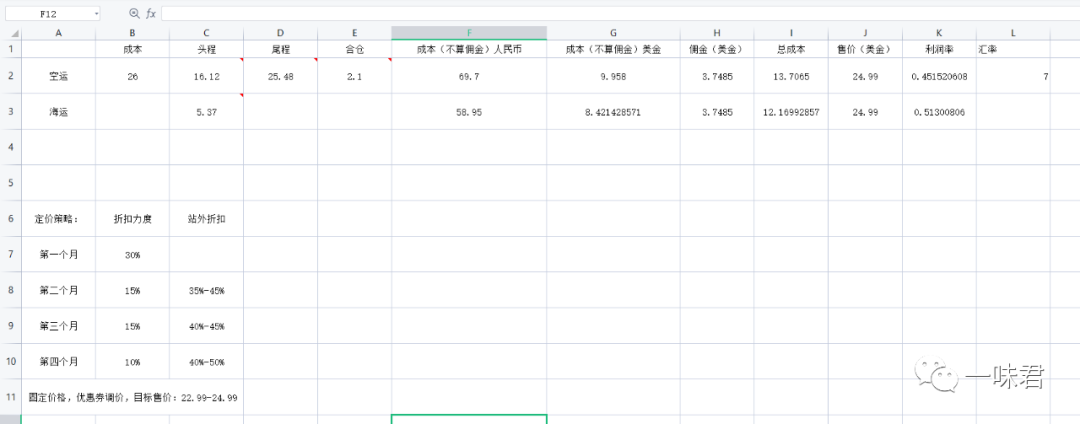Click the 10% cell for 第四个月
1080x424 pixels.
132,361
